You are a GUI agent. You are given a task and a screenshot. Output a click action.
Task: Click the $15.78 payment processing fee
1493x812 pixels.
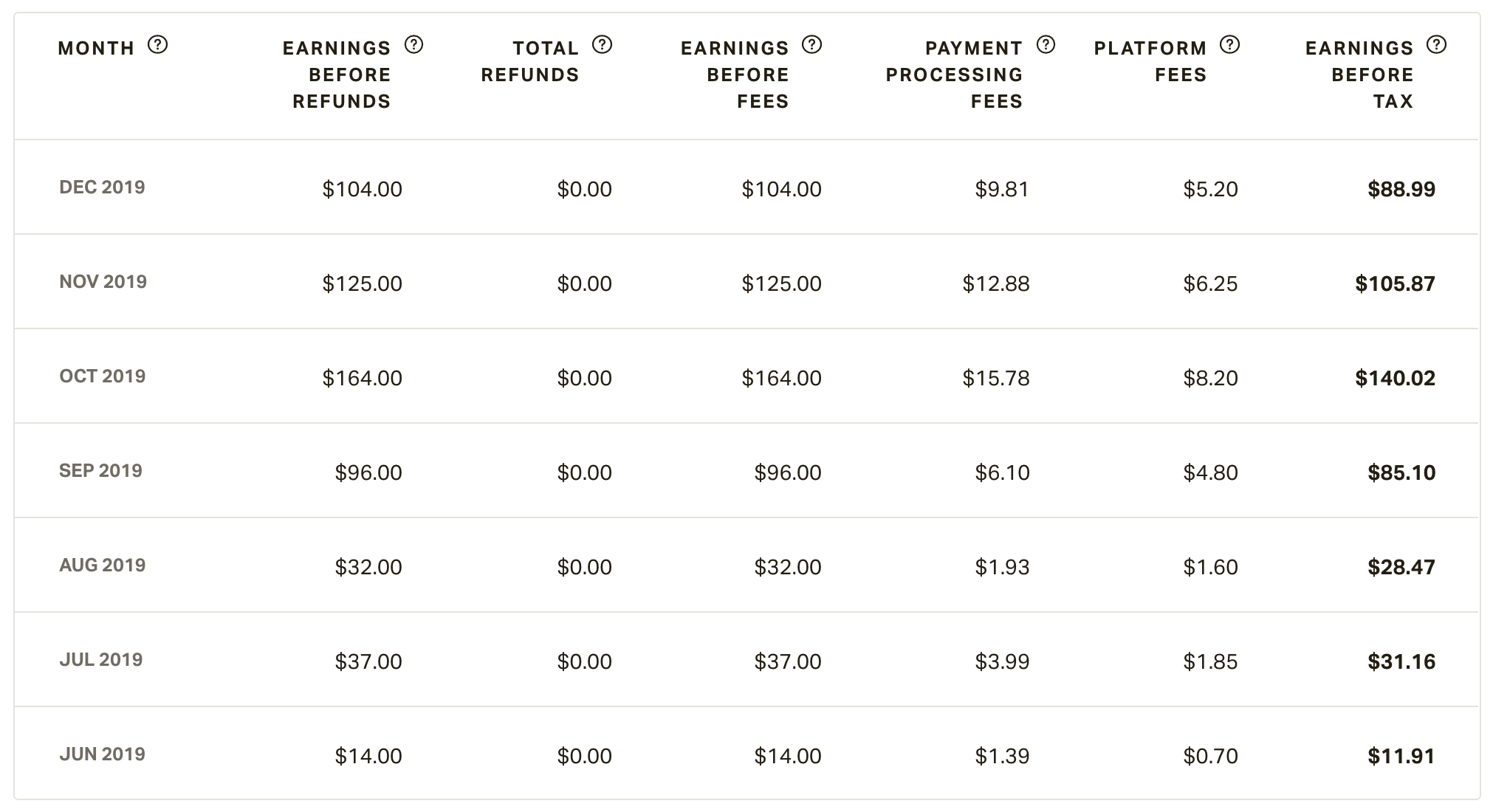coord(995,378)
